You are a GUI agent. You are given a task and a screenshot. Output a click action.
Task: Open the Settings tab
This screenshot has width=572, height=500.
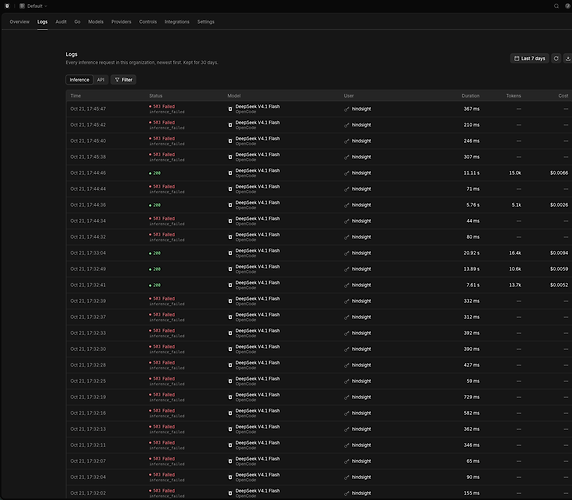pyautogui.click(x=206, y=22)
